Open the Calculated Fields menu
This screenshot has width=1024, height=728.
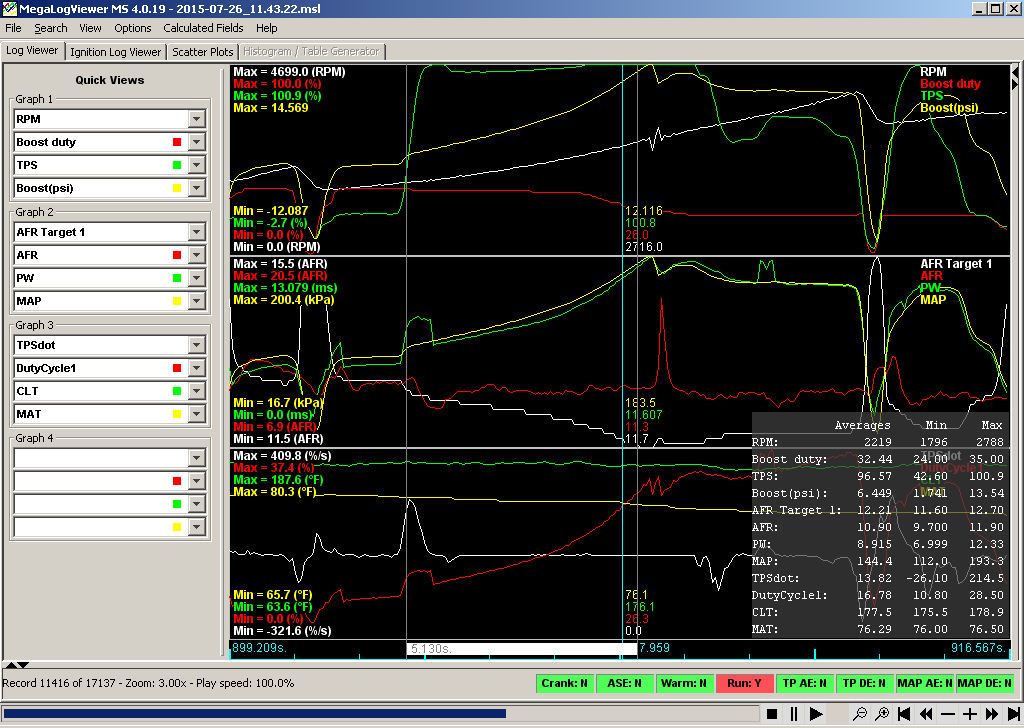point(203,28)
